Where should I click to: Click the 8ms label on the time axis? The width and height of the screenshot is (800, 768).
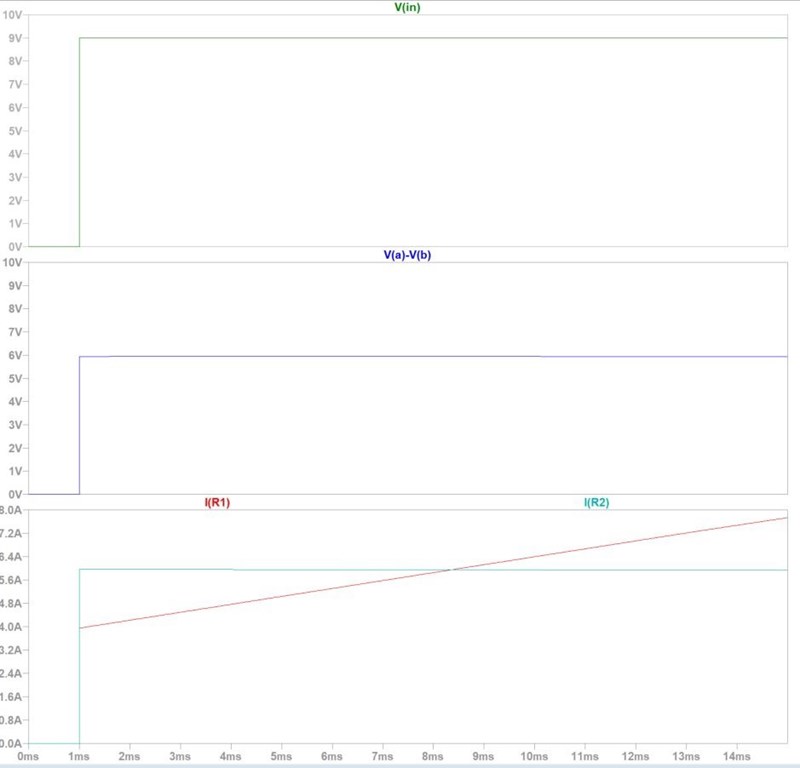click(x=433, y=757)
